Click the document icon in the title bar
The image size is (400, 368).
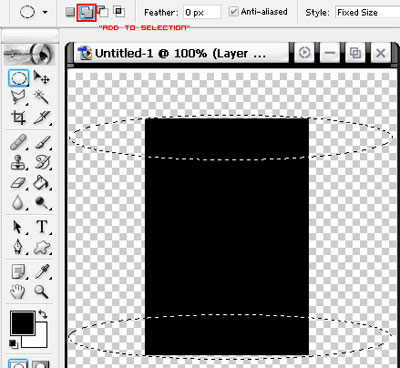84,53
